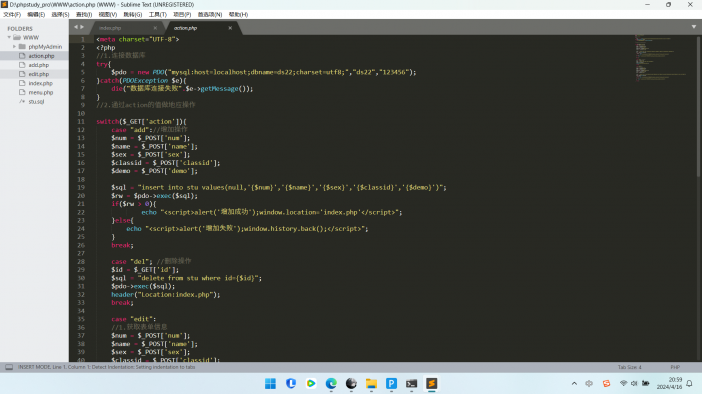
Task: Open the 文件(F) menu
Action: (x=12, y=14)
